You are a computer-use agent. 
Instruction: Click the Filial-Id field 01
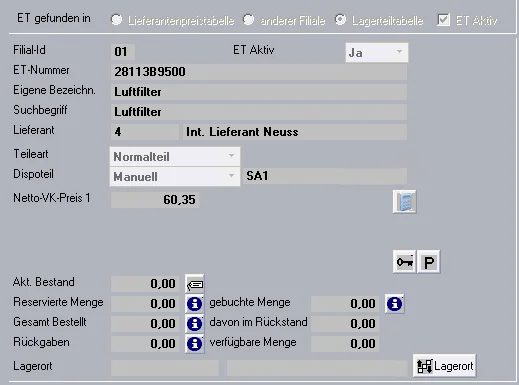(123, 52)
